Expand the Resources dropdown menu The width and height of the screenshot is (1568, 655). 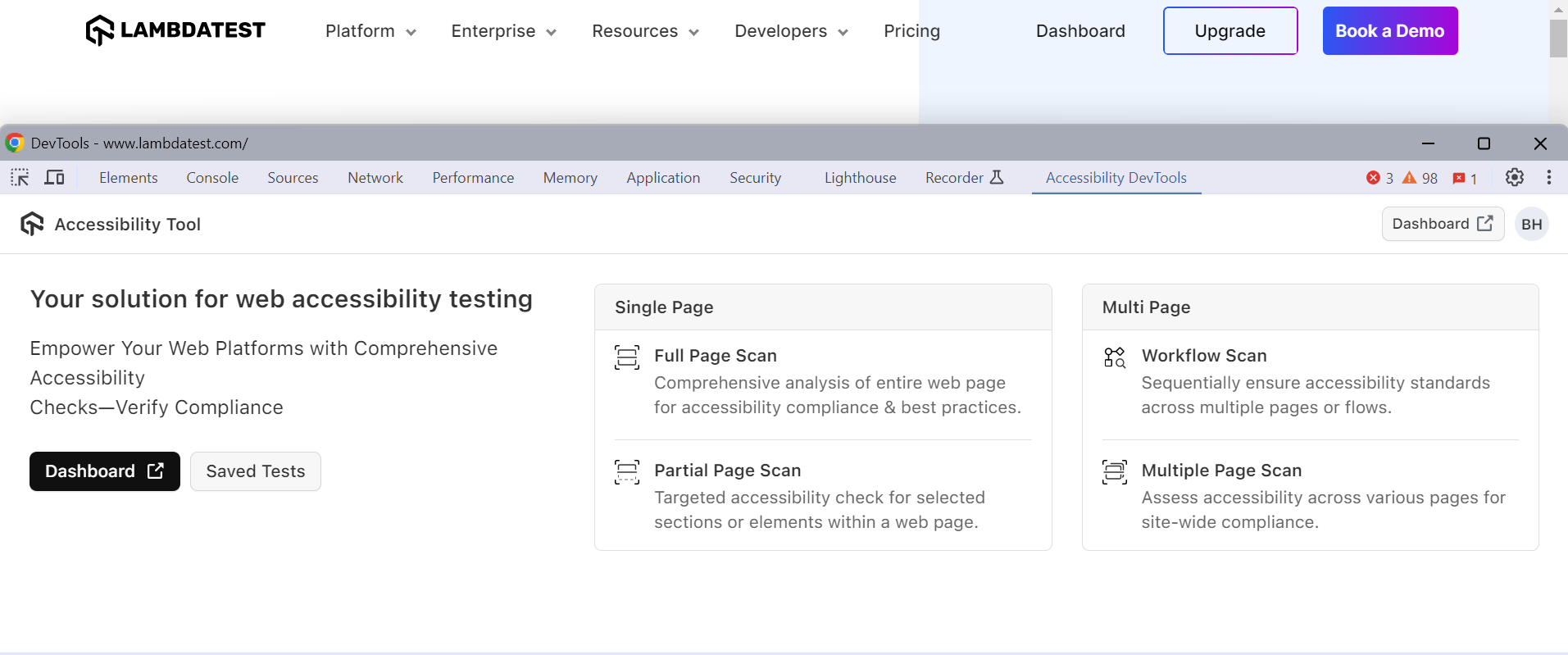645,31
